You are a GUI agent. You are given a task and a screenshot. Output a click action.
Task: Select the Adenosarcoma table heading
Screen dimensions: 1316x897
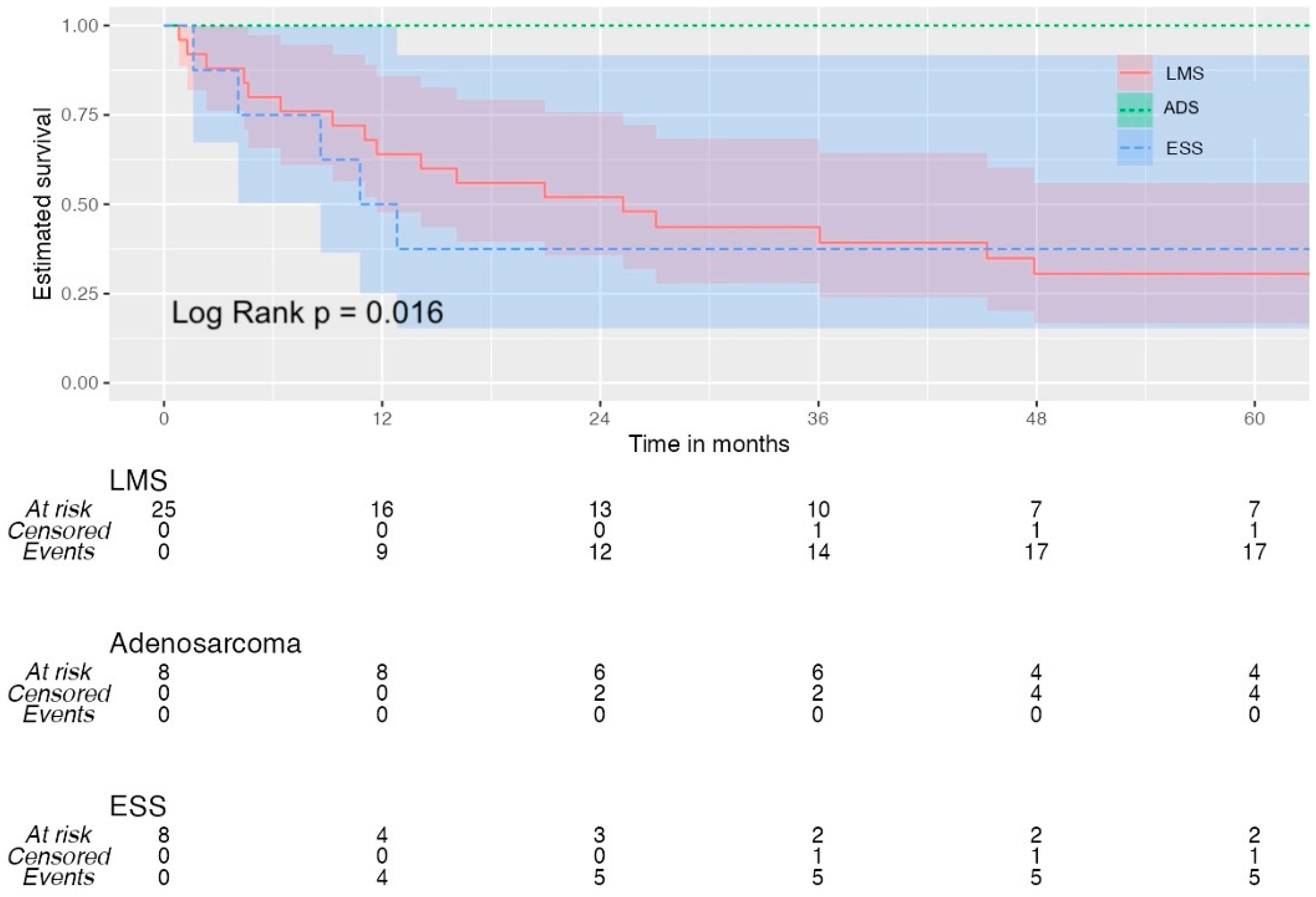pos(205,643)
